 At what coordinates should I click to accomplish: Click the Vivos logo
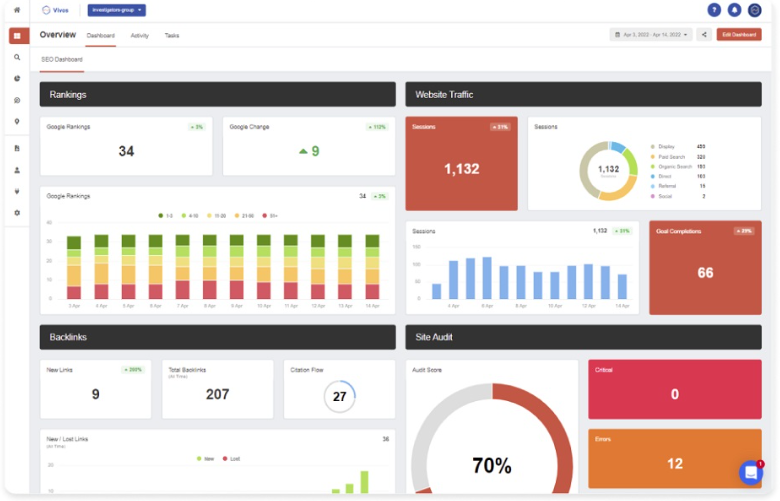pos(55,10)
